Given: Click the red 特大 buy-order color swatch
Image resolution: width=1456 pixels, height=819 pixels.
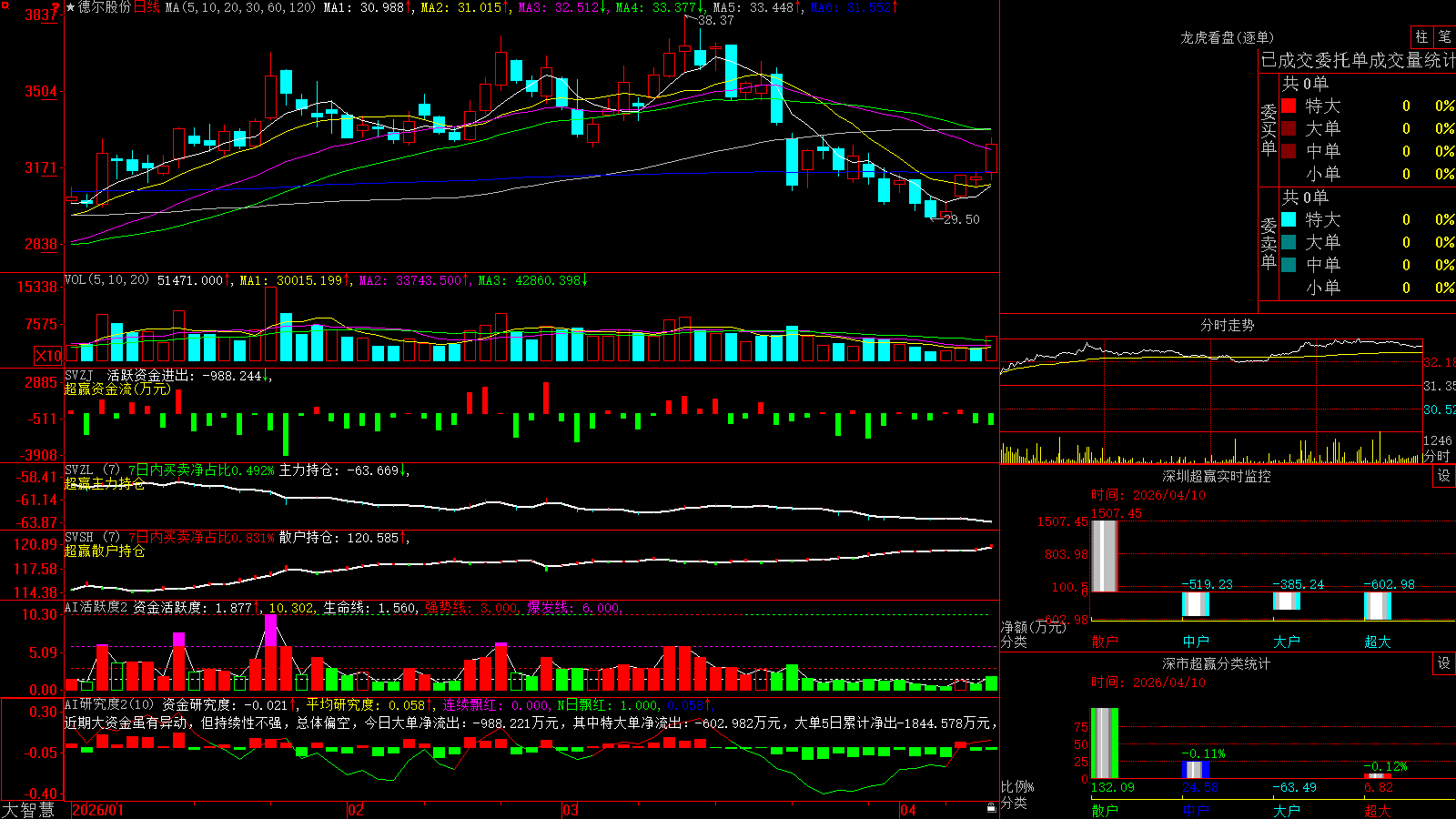Looking at the screenshot, I should [x=1289, y=106].
